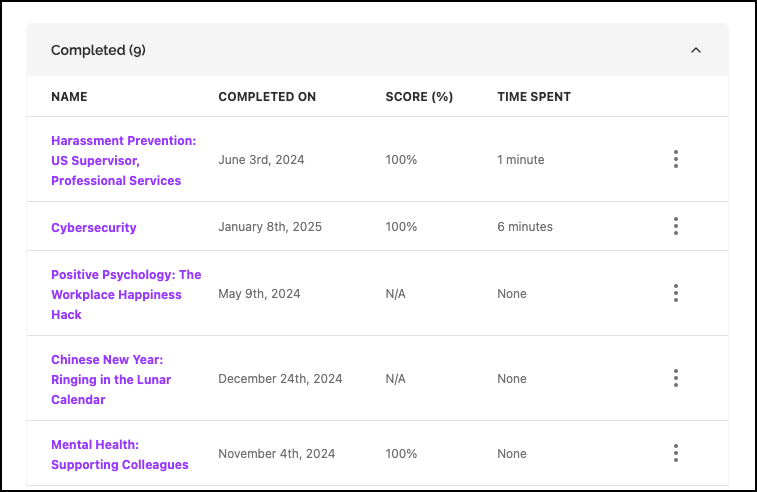Open the Cybersecurity row's three-dot menu
Viewport: 757px width, 492px height.
coord(676,226)
